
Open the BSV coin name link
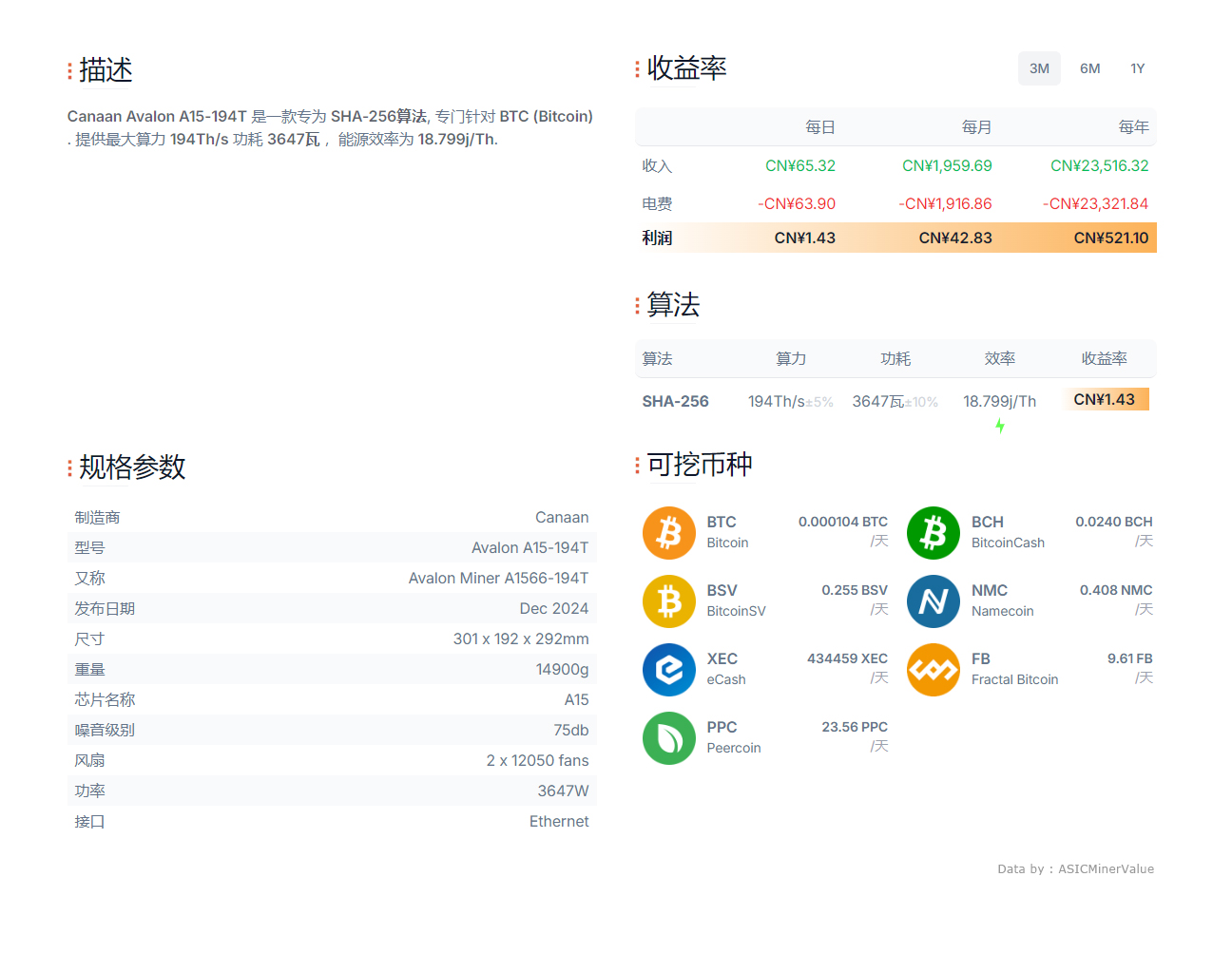[722, 590]
